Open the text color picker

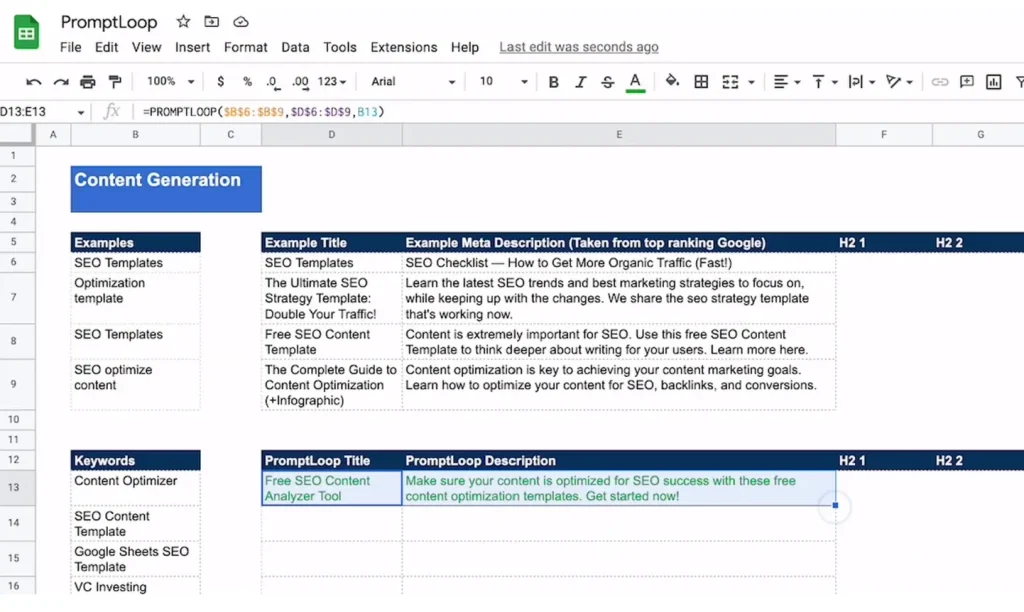633,82
